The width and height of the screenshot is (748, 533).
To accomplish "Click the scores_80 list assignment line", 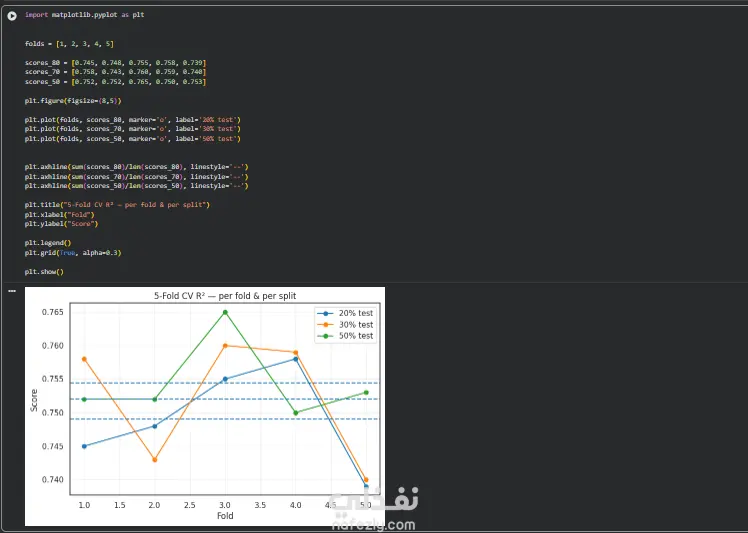I will click(x=115, y=63).
